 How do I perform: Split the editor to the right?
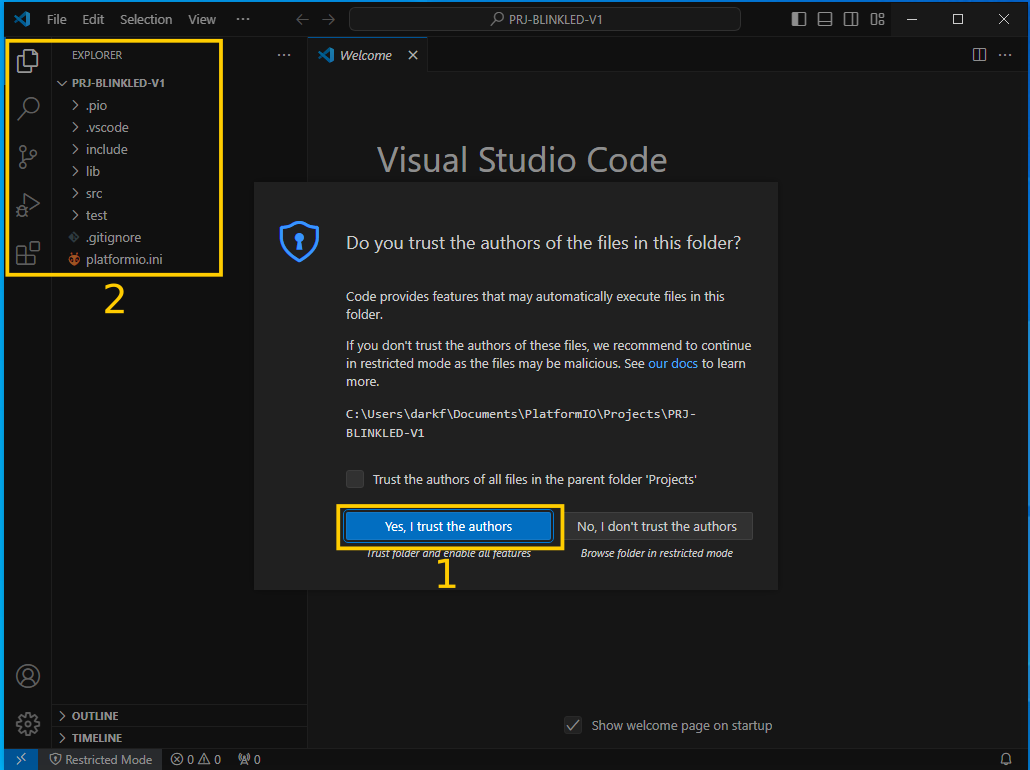(979, 55)
